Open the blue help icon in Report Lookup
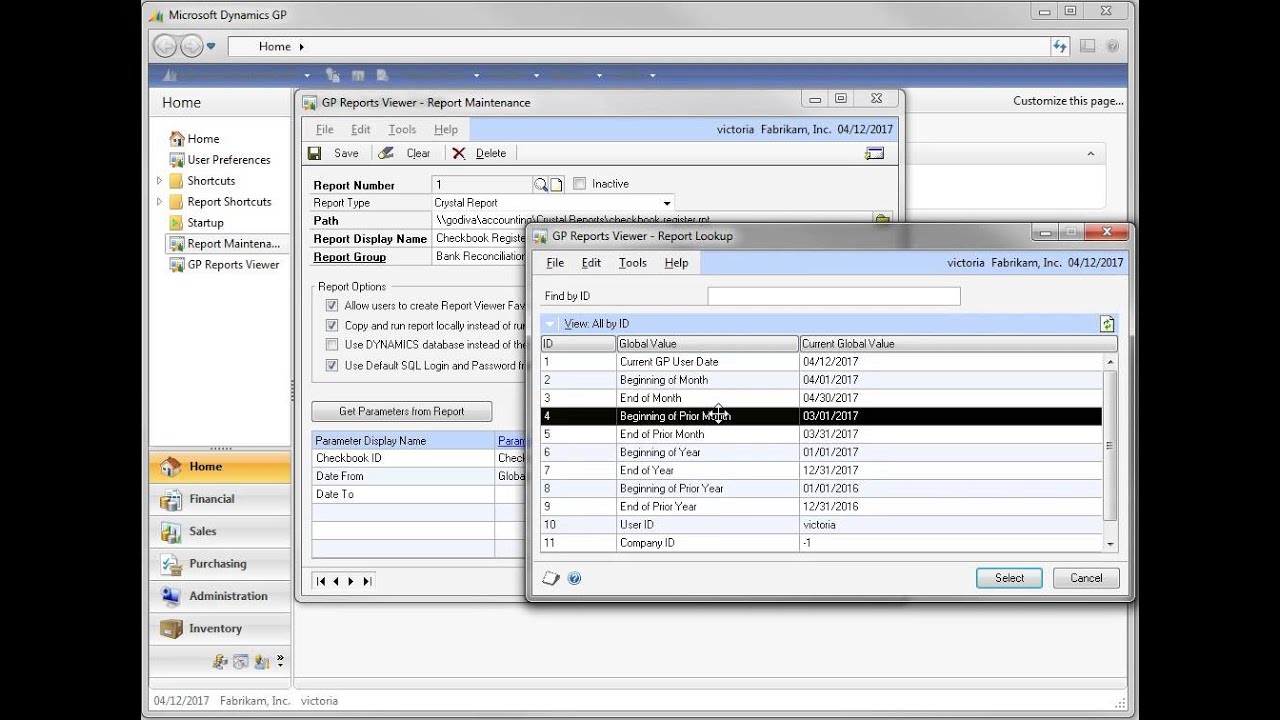 click(574, 578)
